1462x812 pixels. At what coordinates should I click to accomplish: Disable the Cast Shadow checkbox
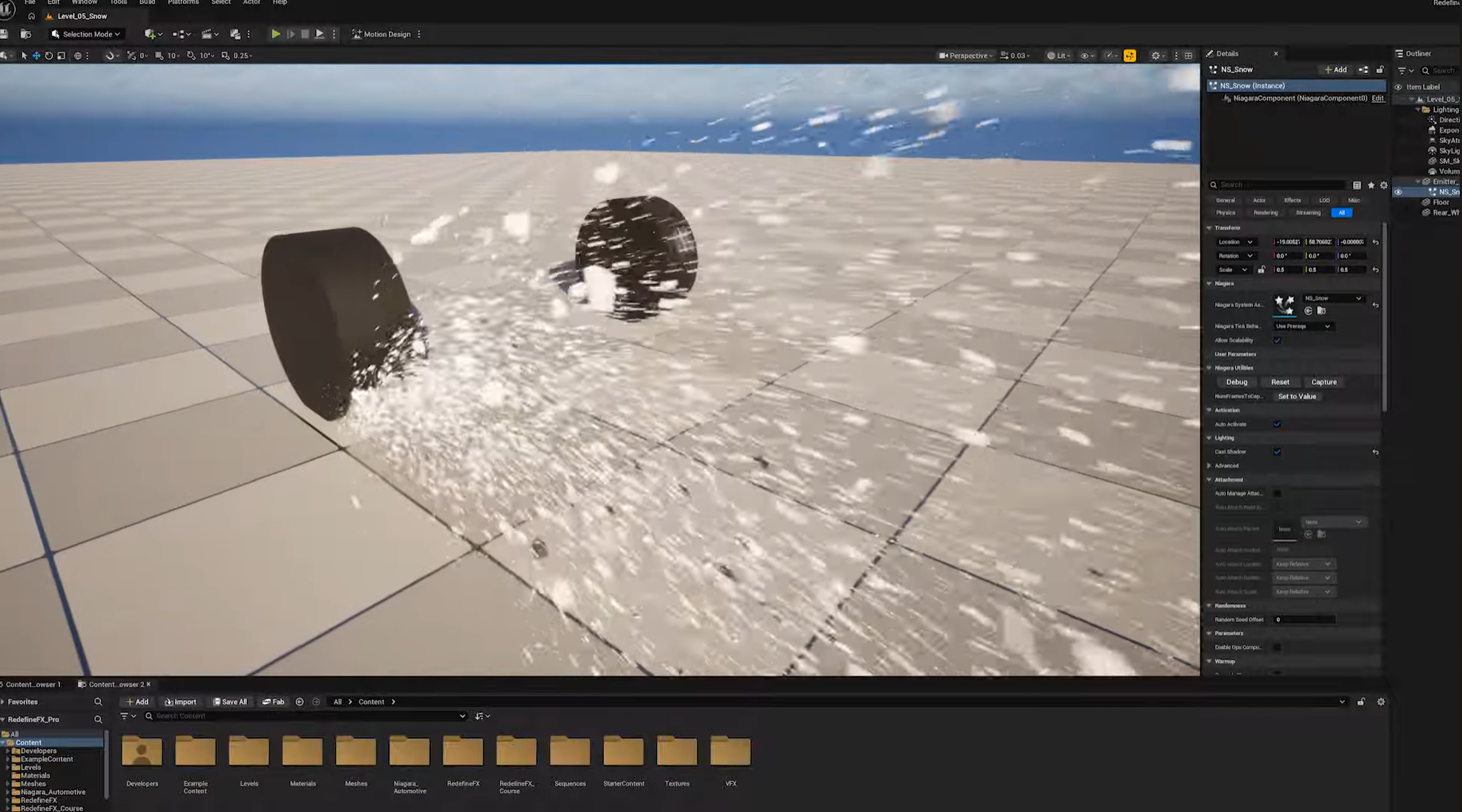1277,452
